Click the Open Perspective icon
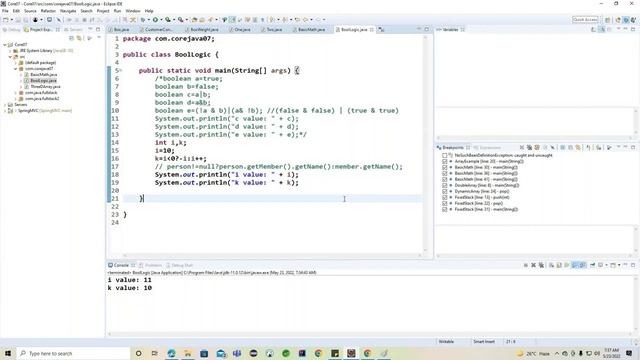 pos(607,20)
